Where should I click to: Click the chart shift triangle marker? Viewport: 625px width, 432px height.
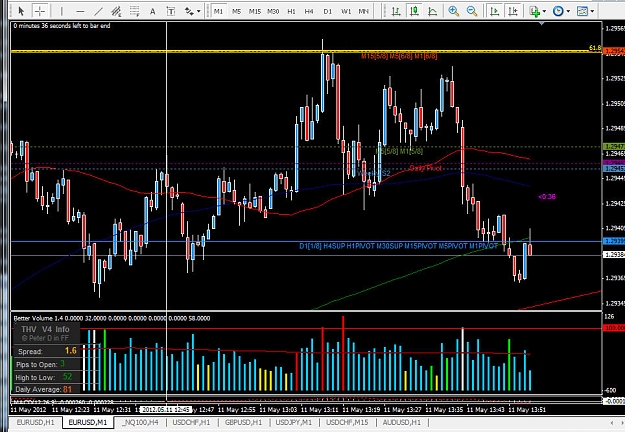pos(542,24)
